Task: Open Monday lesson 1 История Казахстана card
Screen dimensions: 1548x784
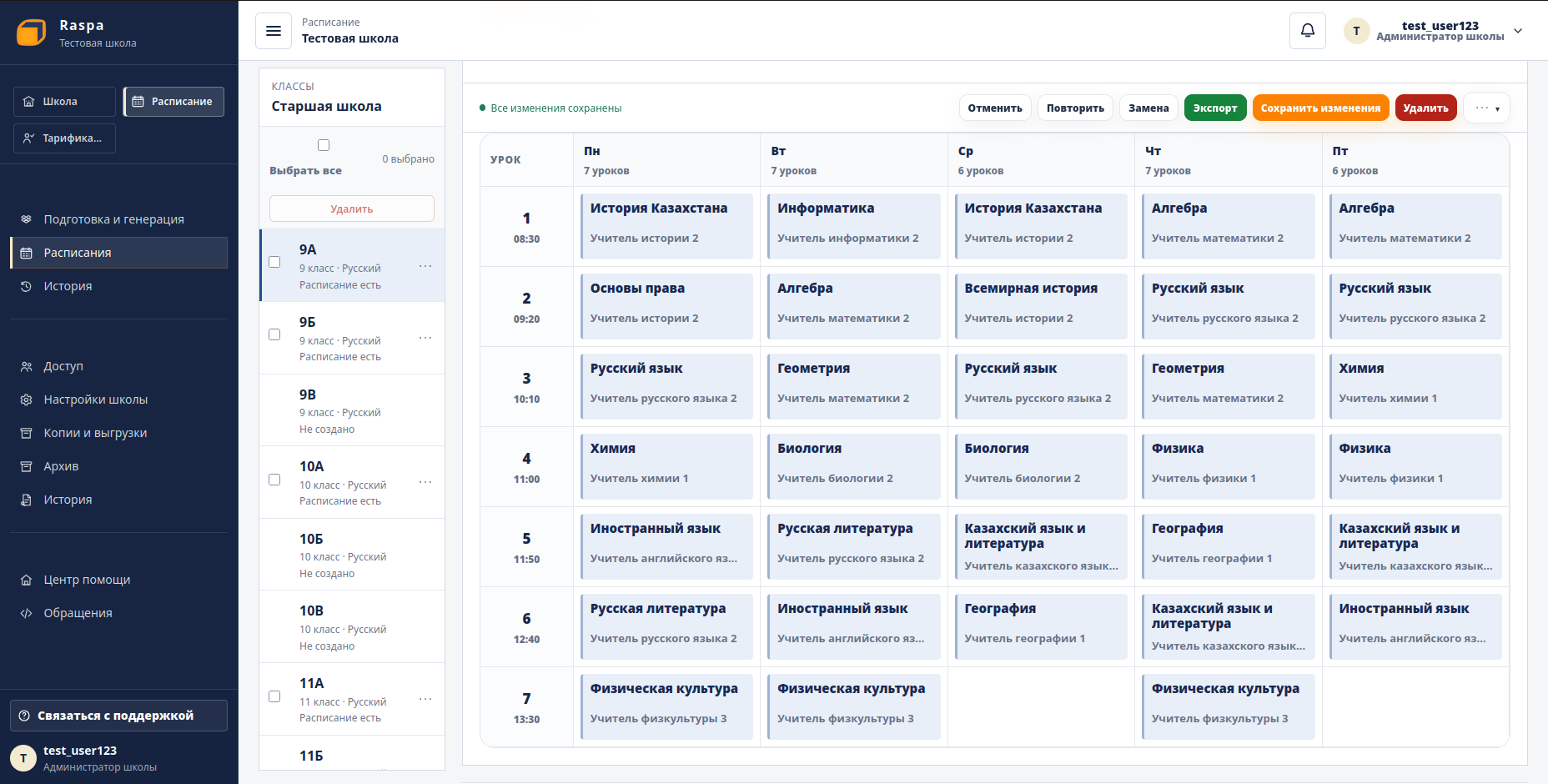Action: coord(666,226)
